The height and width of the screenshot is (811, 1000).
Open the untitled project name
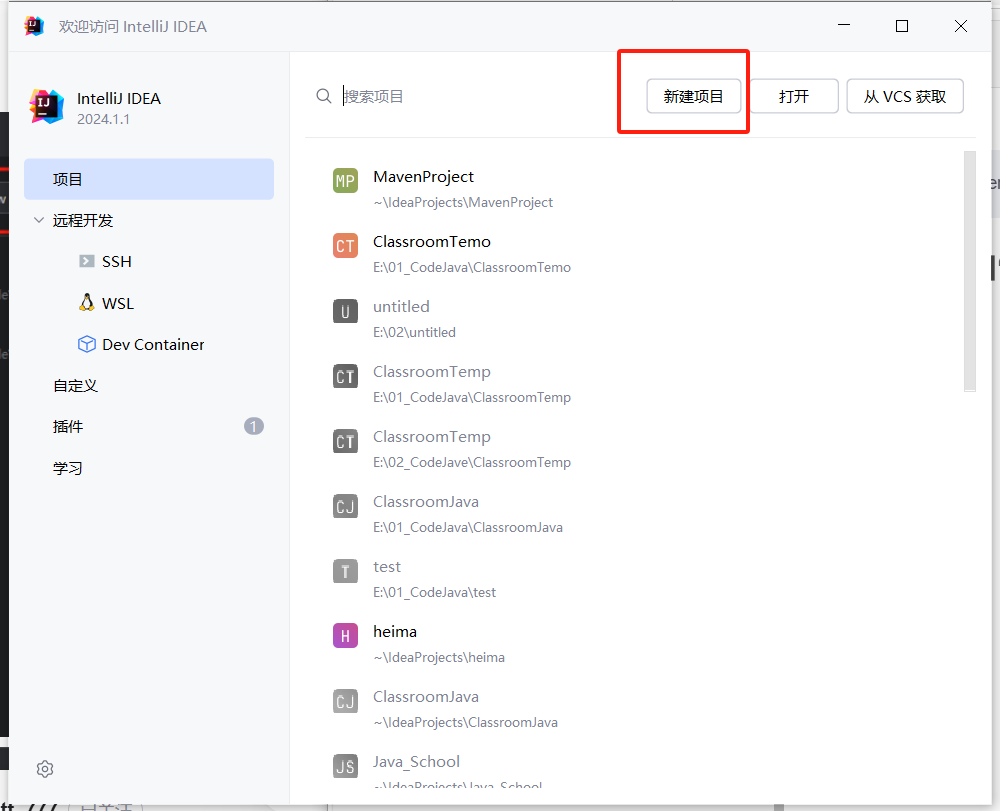click(x=401, y=307)
